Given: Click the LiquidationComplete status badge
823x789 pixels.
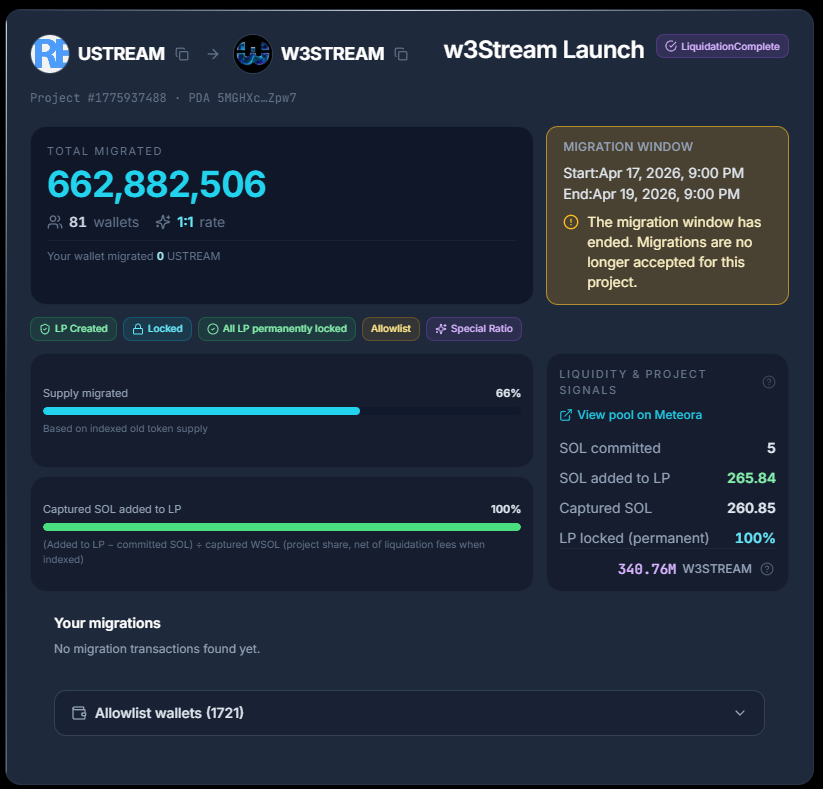Looking at the screenshot, I should [722, 46].
